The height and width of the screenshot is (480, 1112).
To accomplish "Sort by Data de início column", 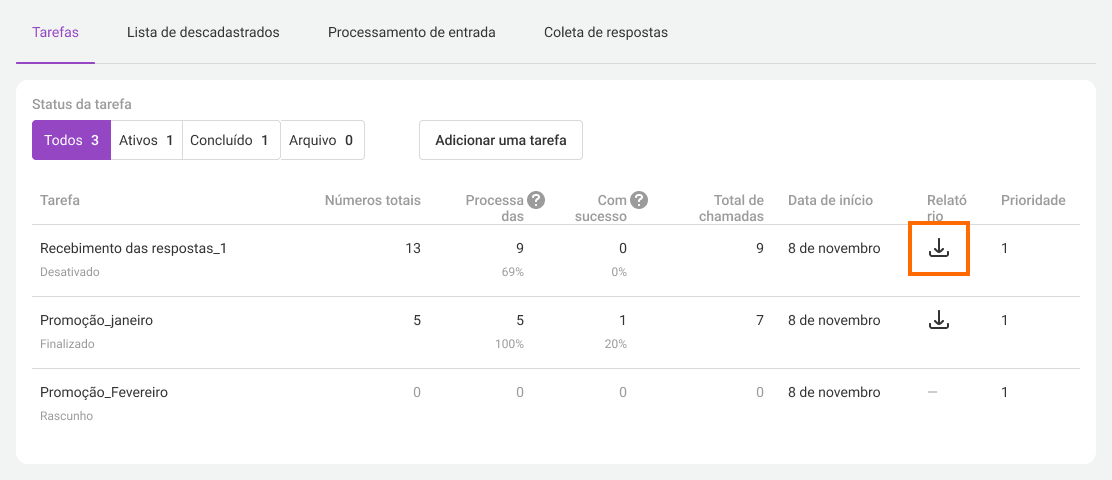I will point(830,201).
